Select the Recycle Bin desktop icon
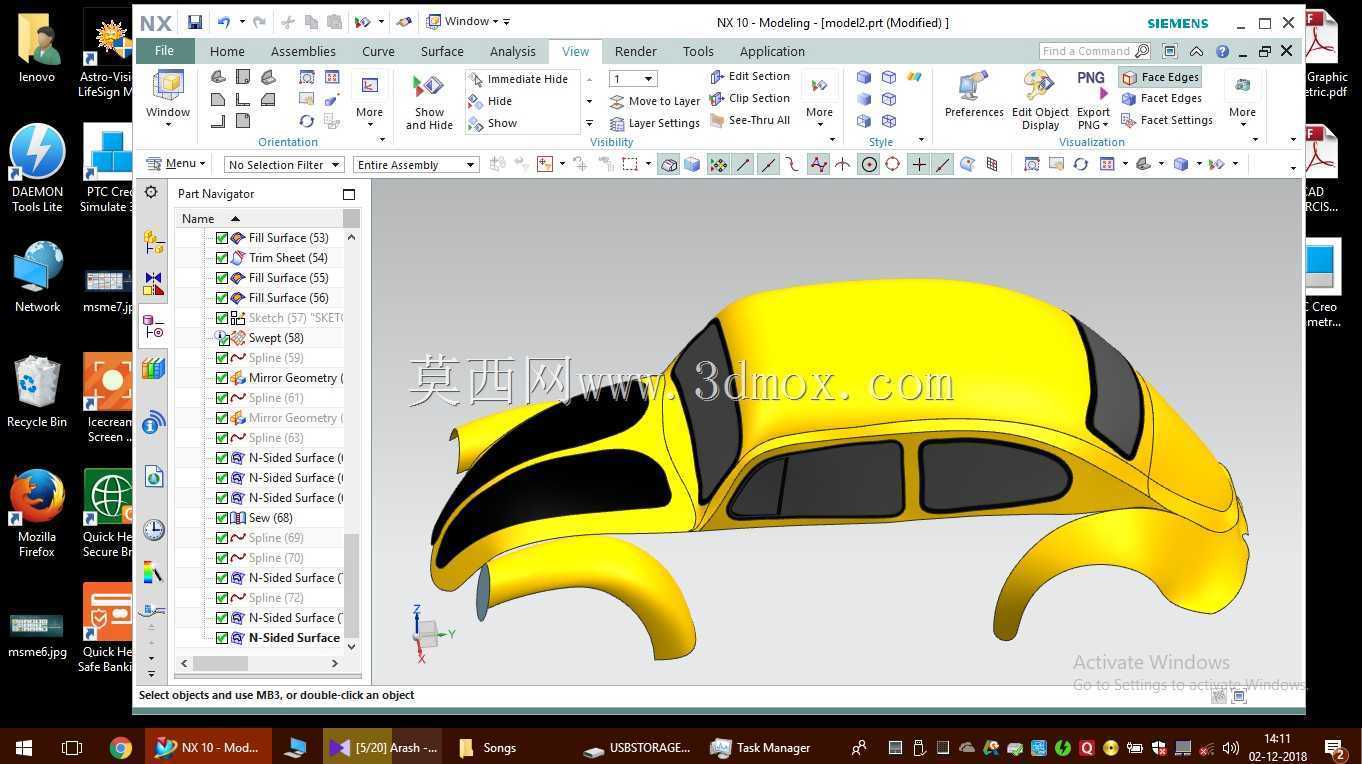 point(37,392)
